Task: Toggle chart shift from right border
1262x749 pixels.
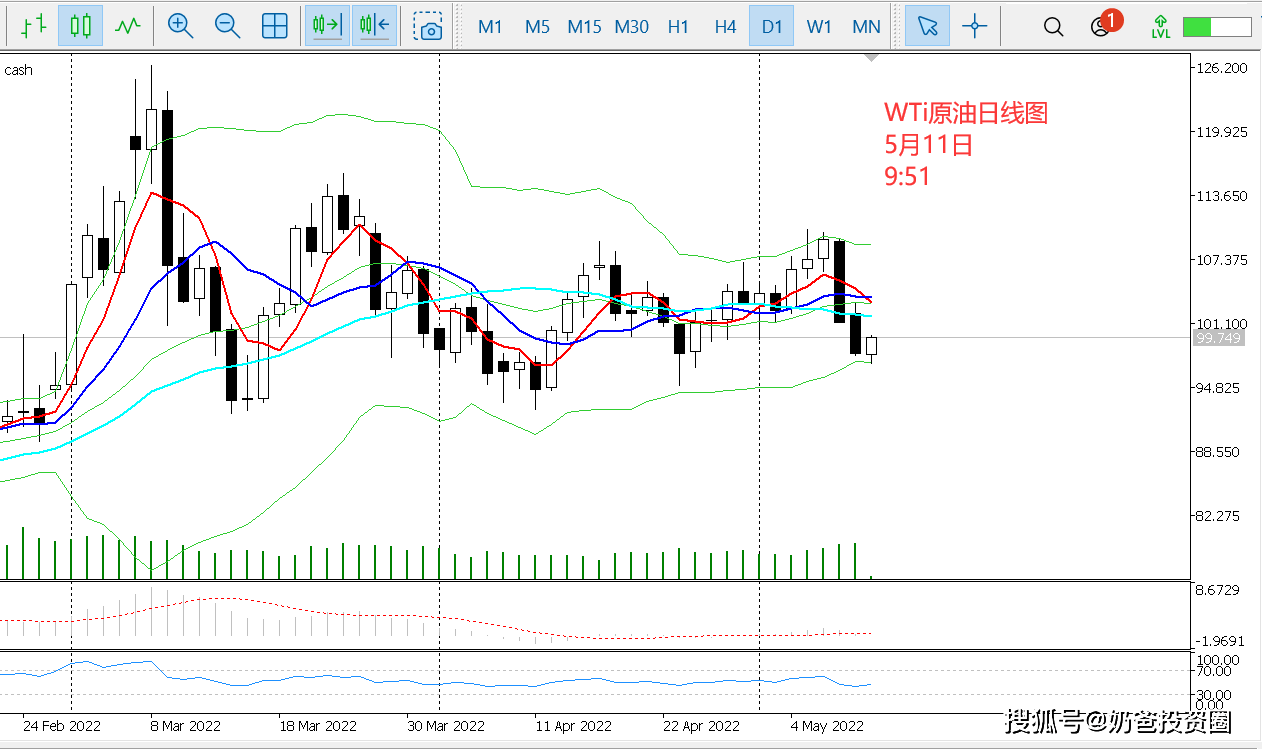Action: pyautogui.click(x=374, y=26)
